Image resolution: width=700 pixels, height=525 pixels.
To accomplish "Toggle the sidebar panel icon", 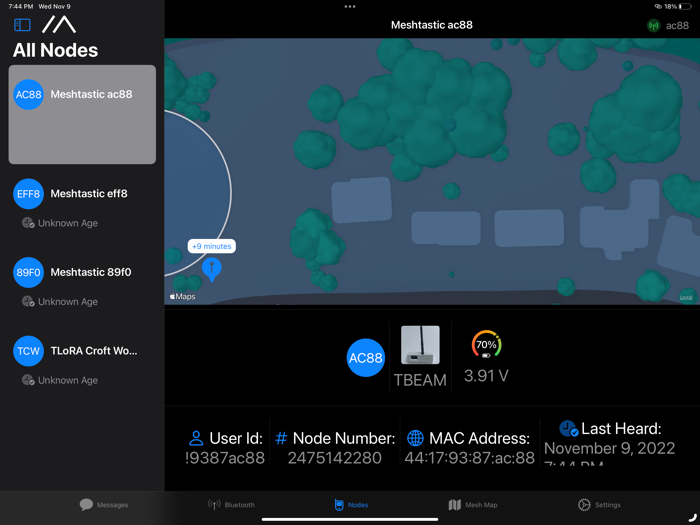I will coord(22,25).
